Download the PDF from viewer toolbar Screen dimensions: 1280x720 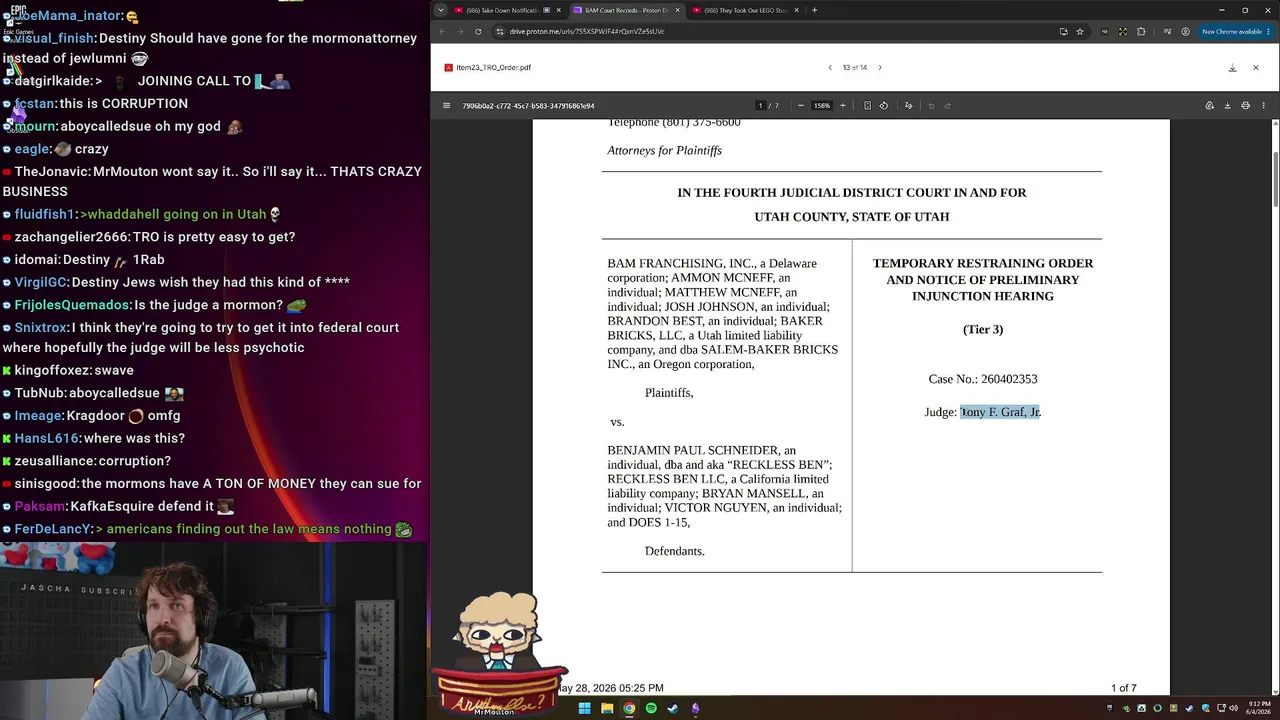(x=1227, y=105)
